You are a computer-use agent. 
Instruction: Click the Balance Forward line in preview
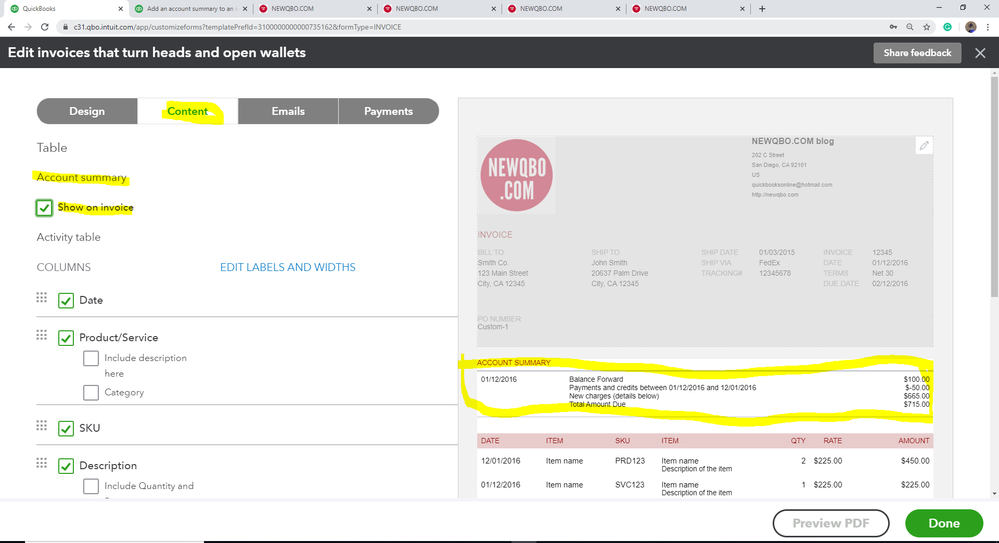click(x=596, y=379)
